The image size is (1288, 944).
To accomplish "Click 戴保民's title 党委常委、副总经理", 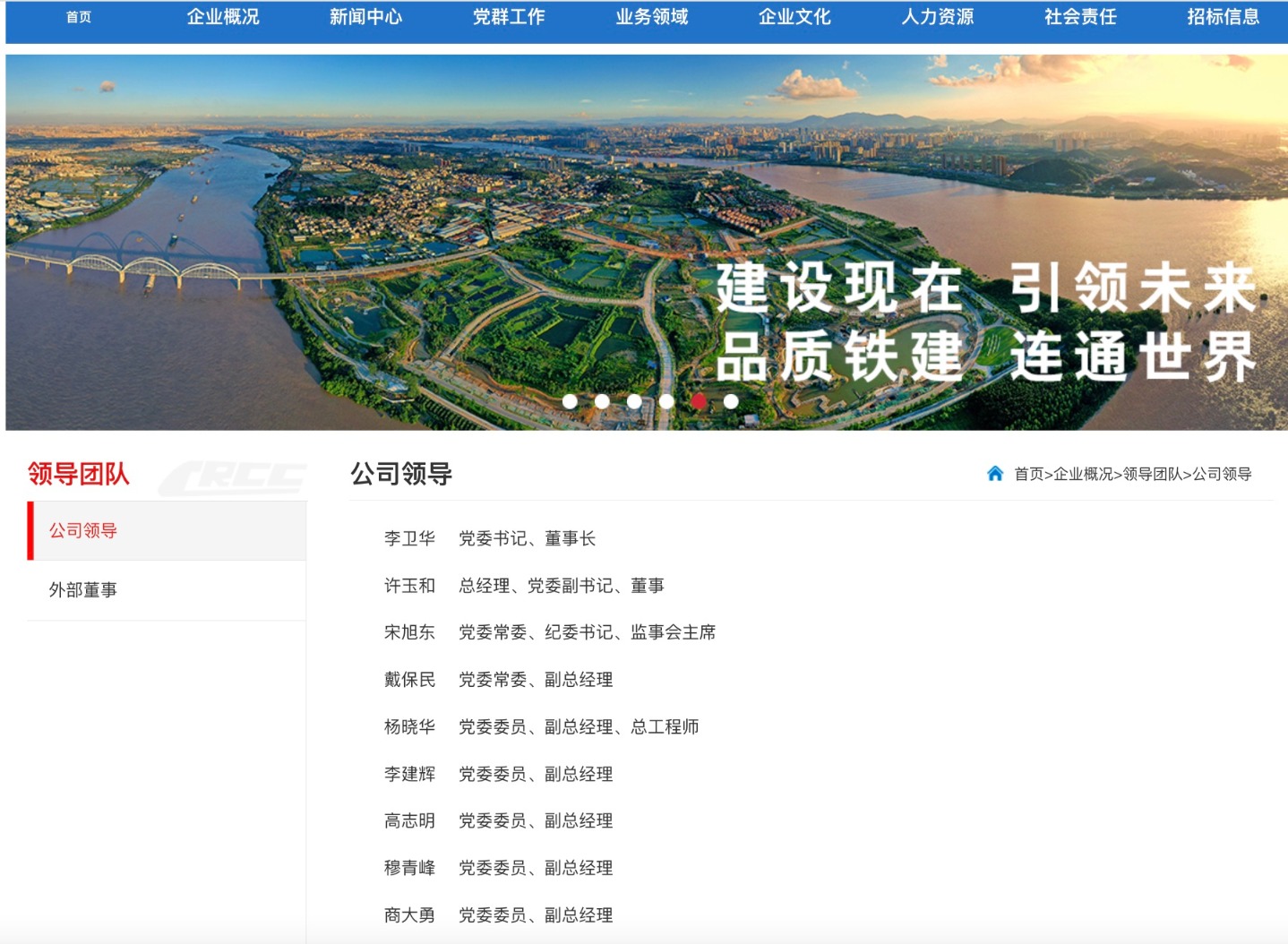I will pos(536,680).
